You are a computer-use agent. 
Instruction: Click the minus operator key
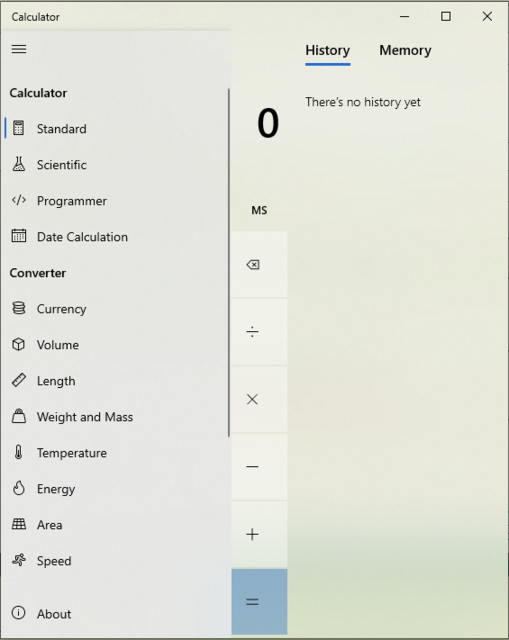(259, 467)
